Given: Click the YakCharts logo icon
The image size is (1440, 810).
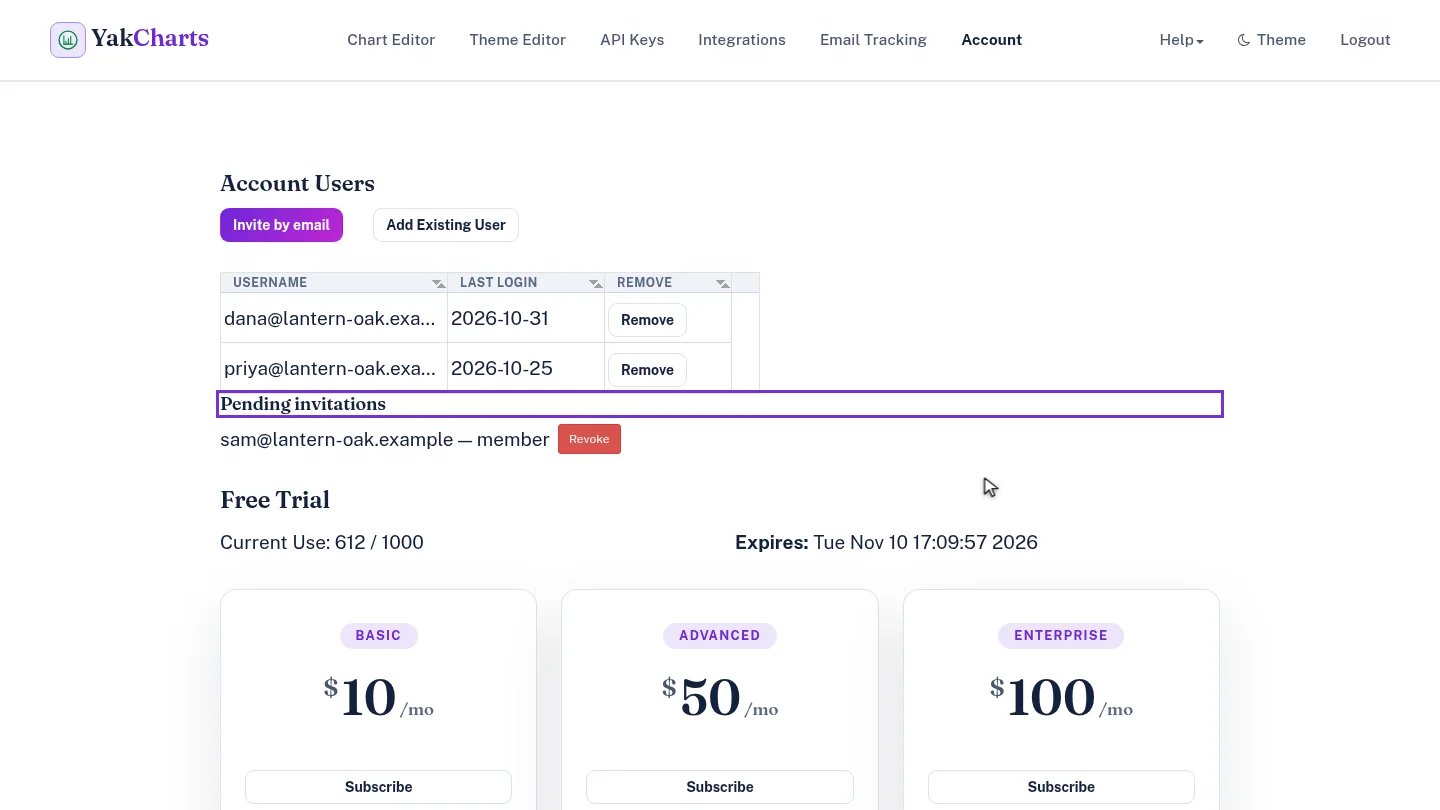Looking at the screenshot, I should coord(68,40).
